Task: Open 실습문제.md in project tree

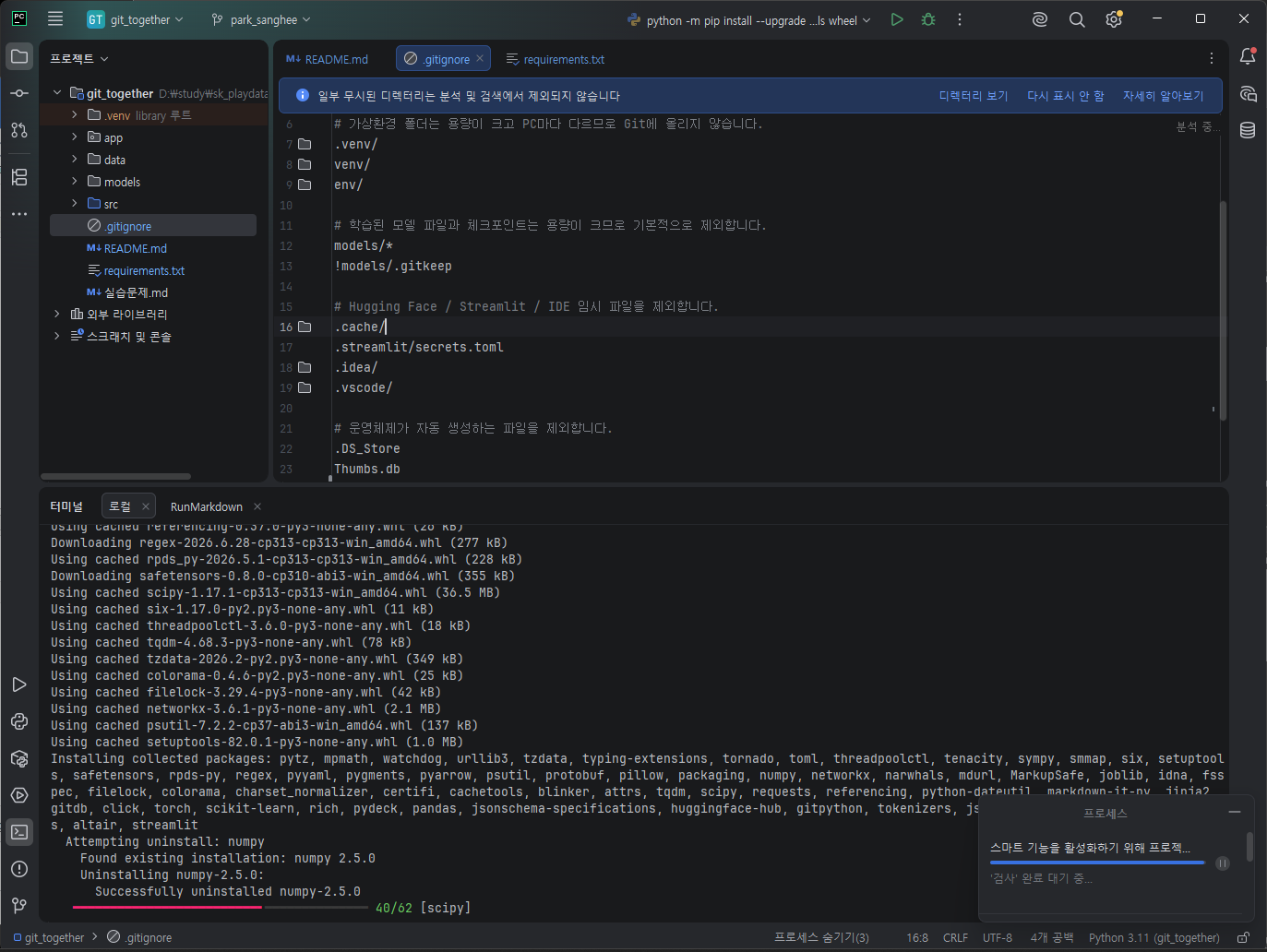Action: coord(136,292)
